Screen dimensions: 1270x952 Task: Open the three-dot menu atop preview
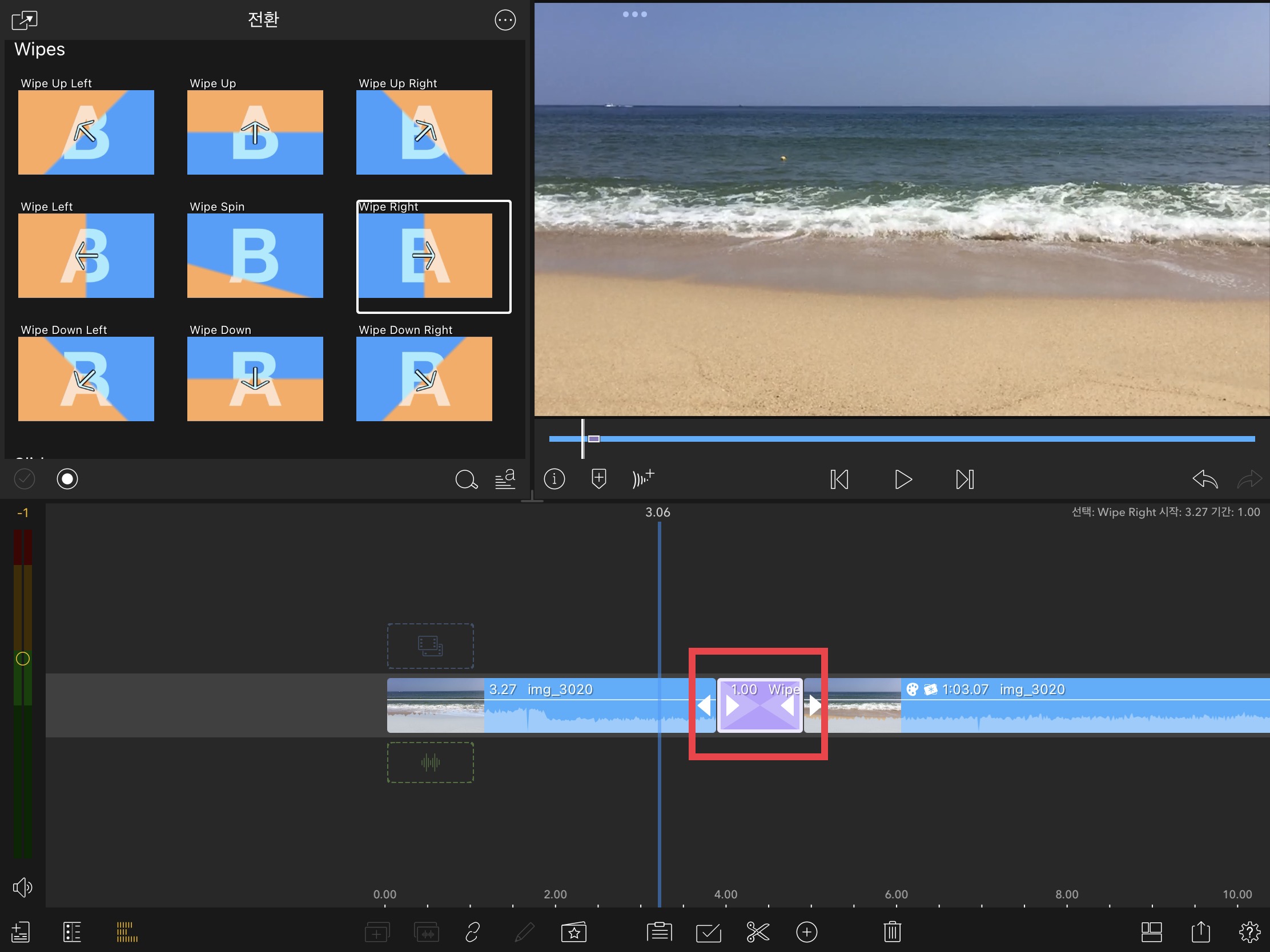coord(634,14)
